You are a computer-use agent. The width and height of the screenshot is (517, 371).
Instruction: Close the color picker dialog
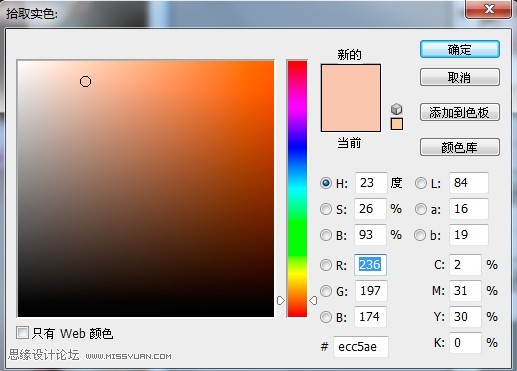(x=489, y=9)
